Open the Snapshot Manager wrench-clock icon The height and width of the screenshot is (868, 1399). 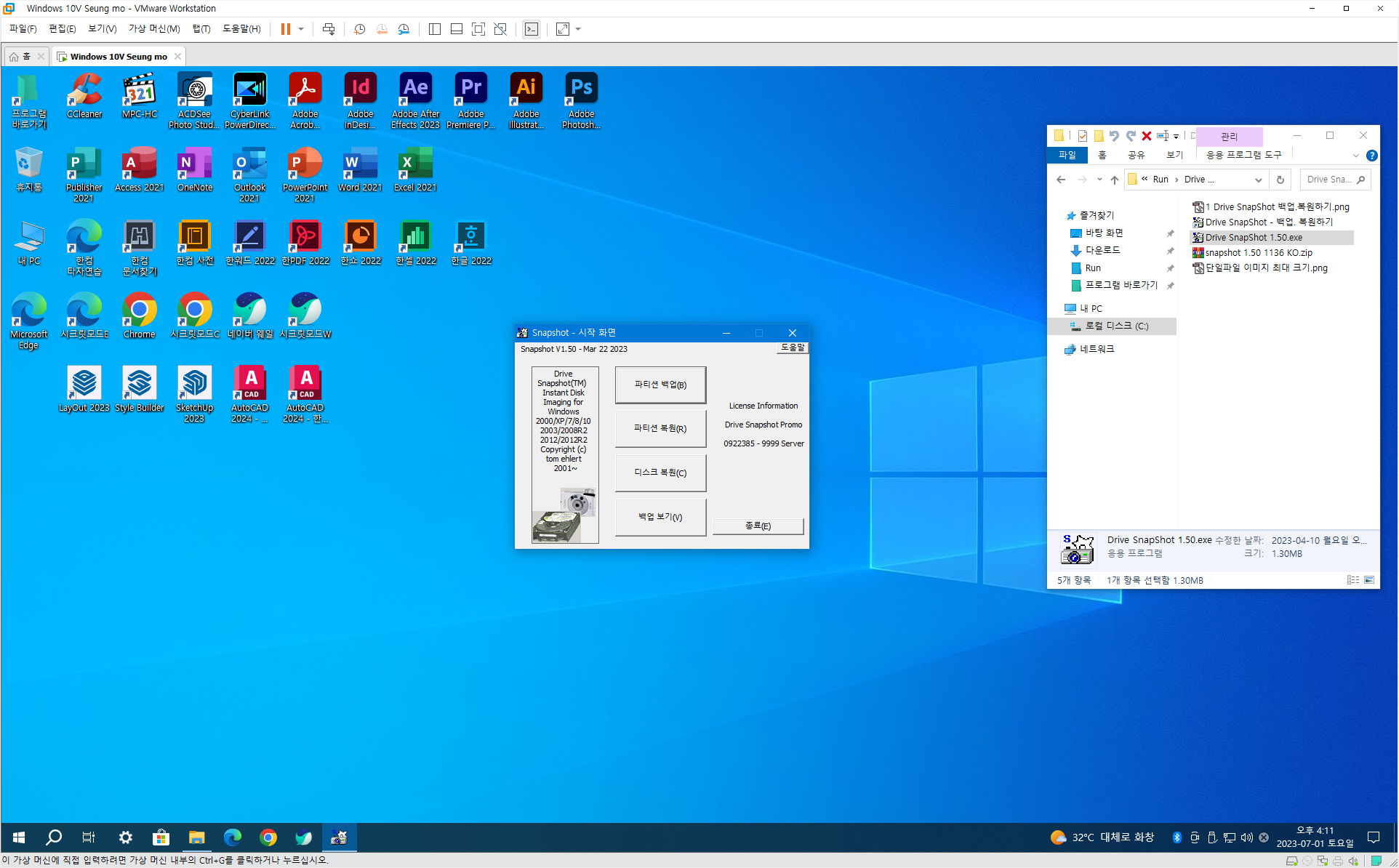[x=404, y=29]
